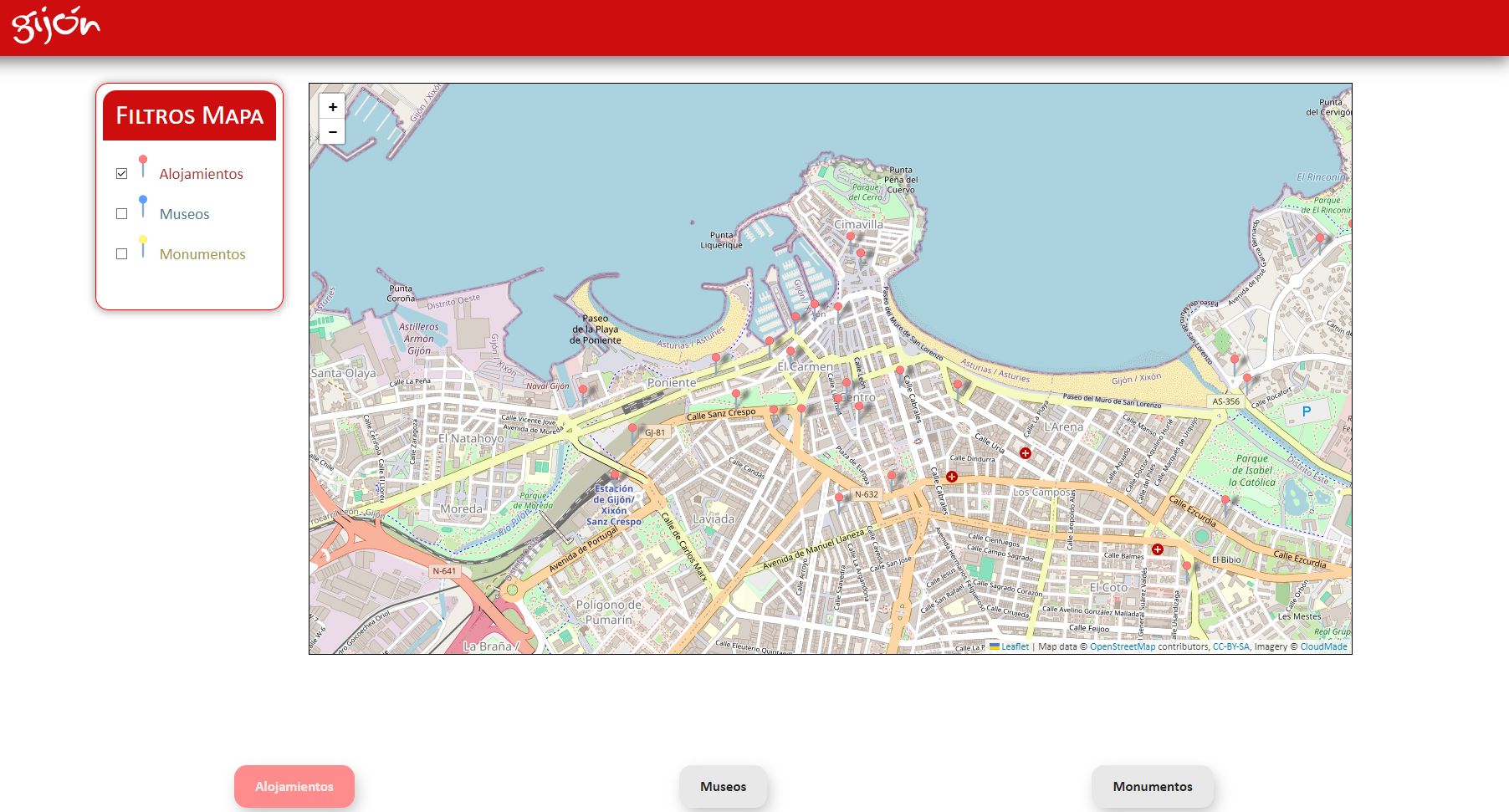
Task: Select the red marker above Estación de Gijón
Action: (615, 475)
